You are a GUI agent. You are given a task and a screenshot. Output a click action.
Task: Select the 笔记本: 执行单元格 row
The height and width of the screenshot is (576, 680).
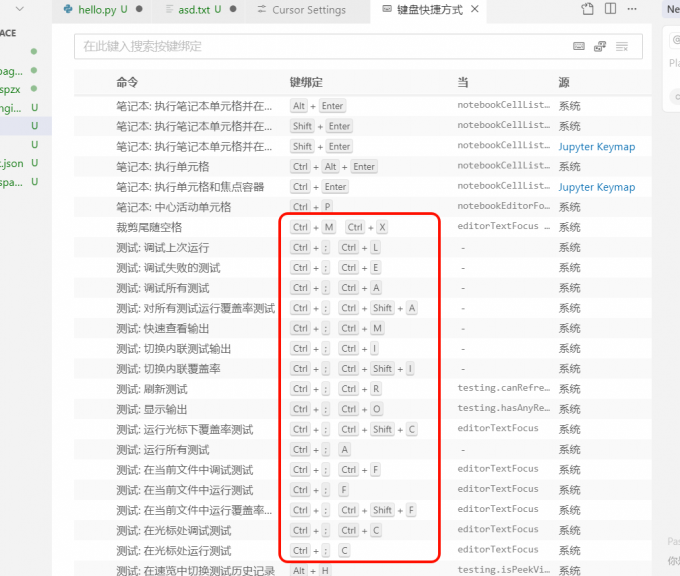tap(363, 167)
